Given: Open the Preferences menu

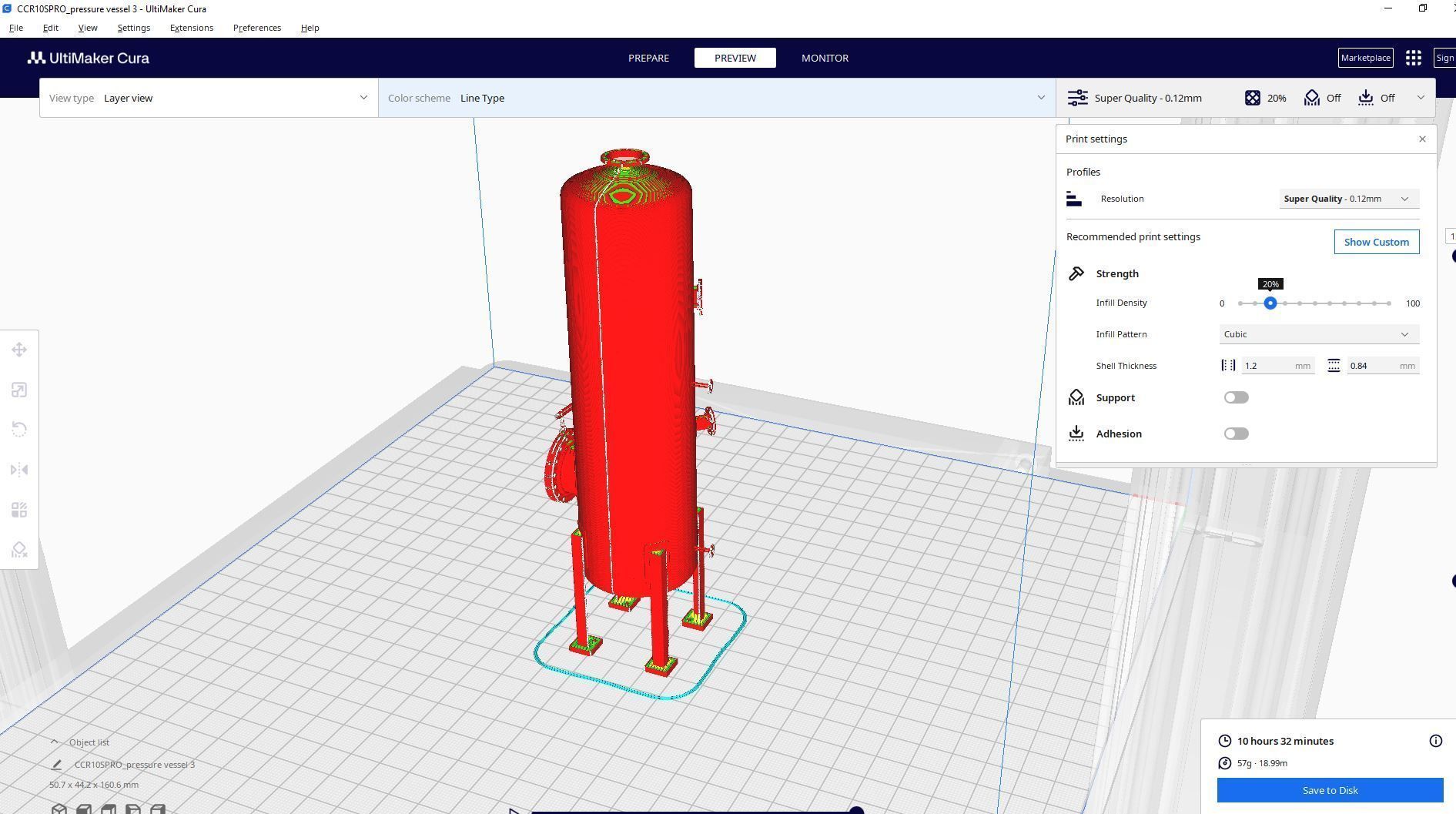Looking at the screenshot, I should pos(257,28).
